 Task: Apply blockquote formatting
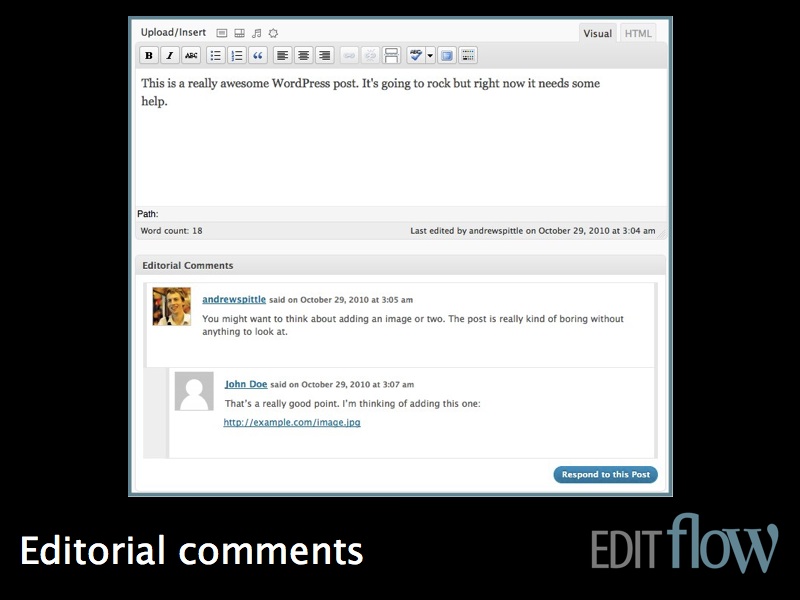click(x=258, y=55)
